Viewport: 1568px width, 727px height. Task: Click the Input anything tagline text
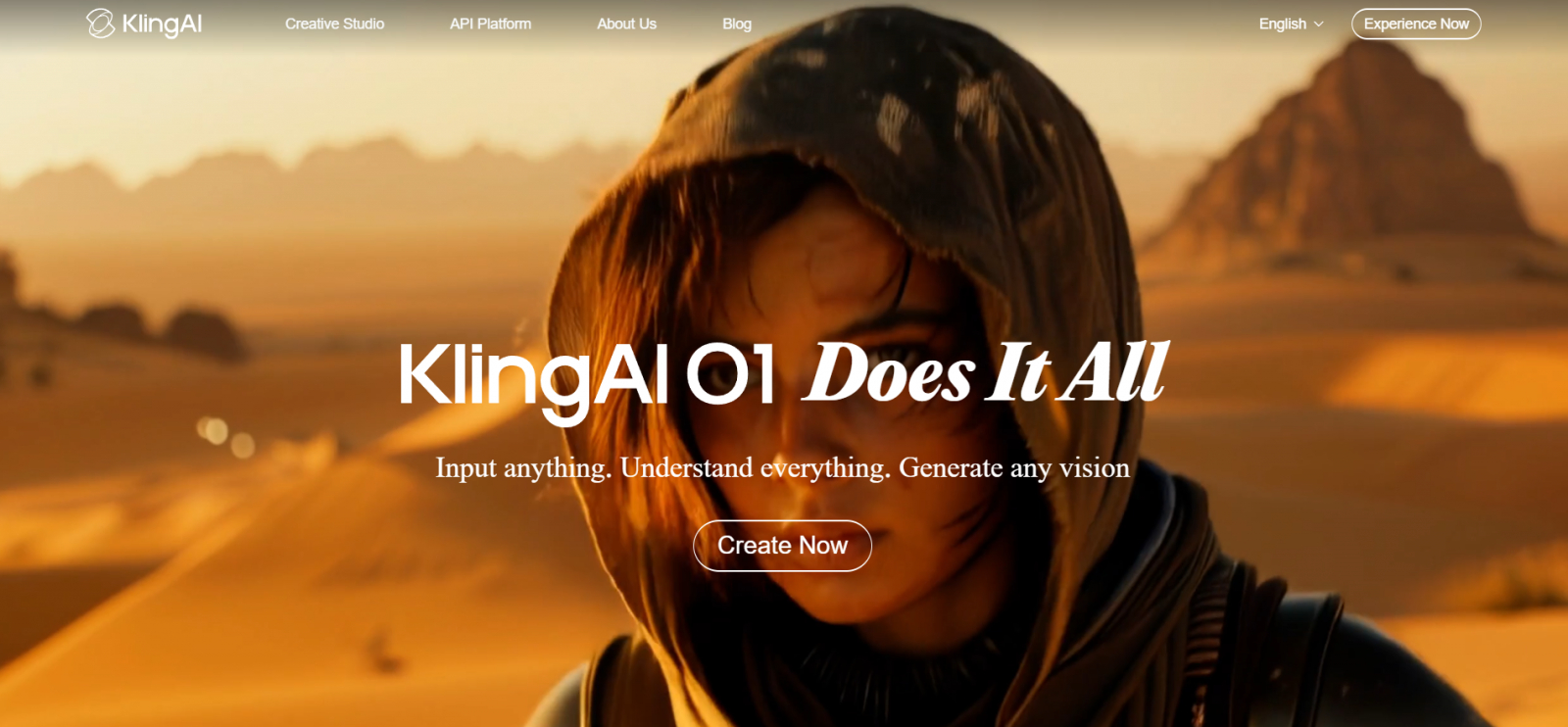coord(782,468)
